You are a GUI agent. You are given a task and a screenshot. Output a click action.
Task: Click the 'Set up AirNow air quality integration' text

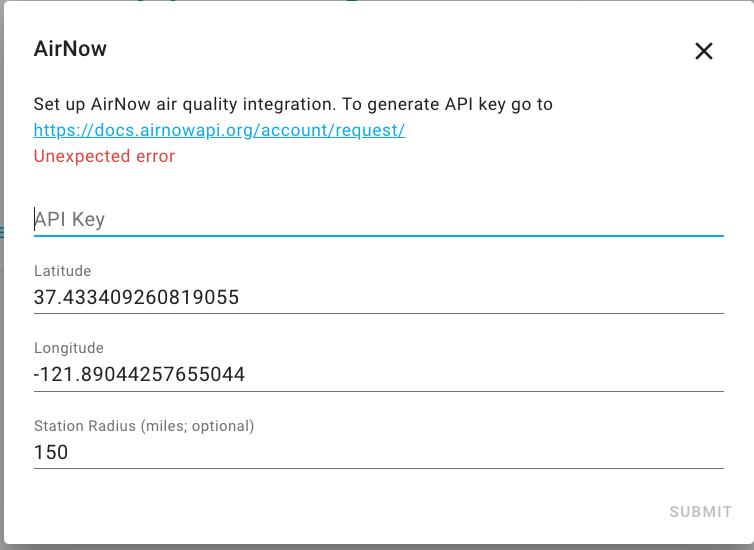pyautogui.click(x=185, y=104)
